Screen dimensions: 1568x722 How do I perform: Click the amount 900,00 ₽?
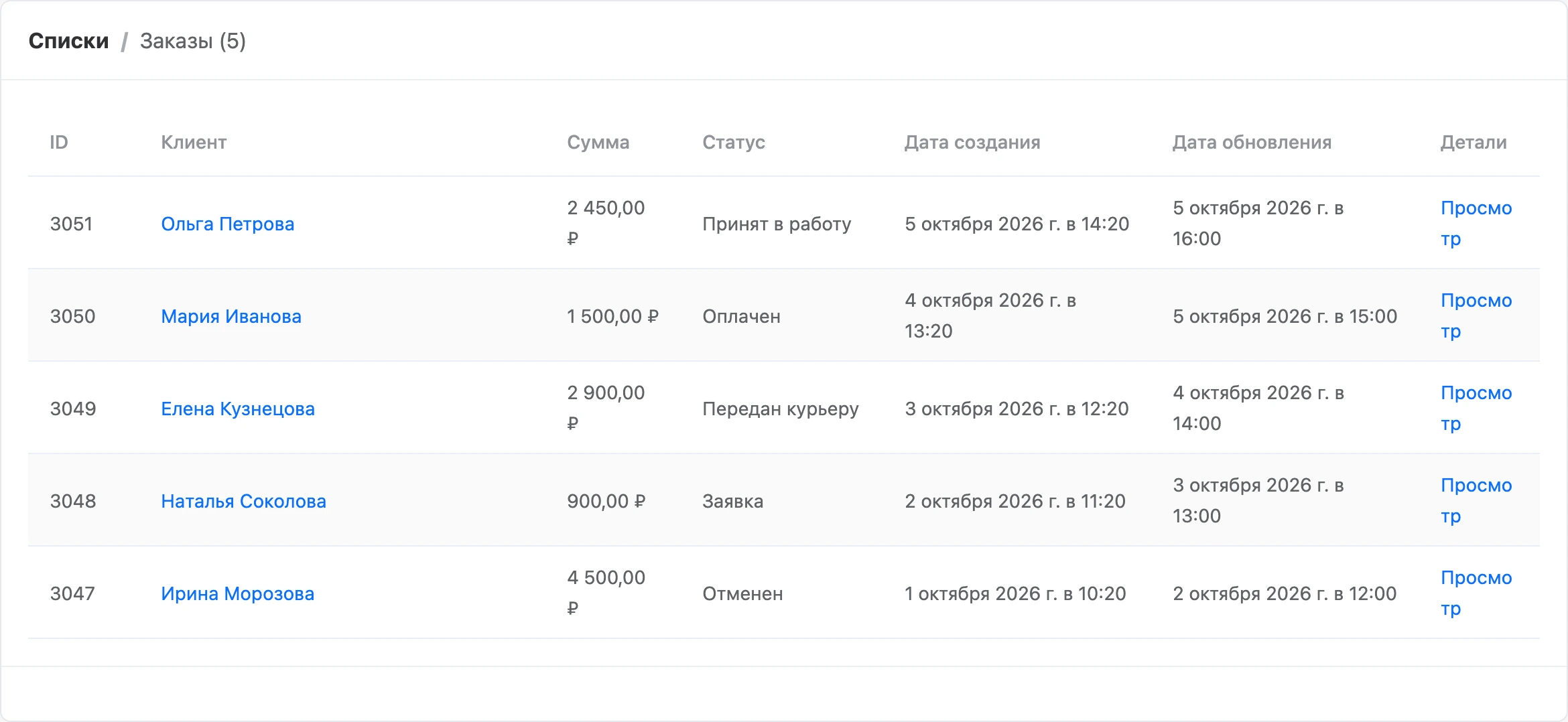tap(606, 501)
